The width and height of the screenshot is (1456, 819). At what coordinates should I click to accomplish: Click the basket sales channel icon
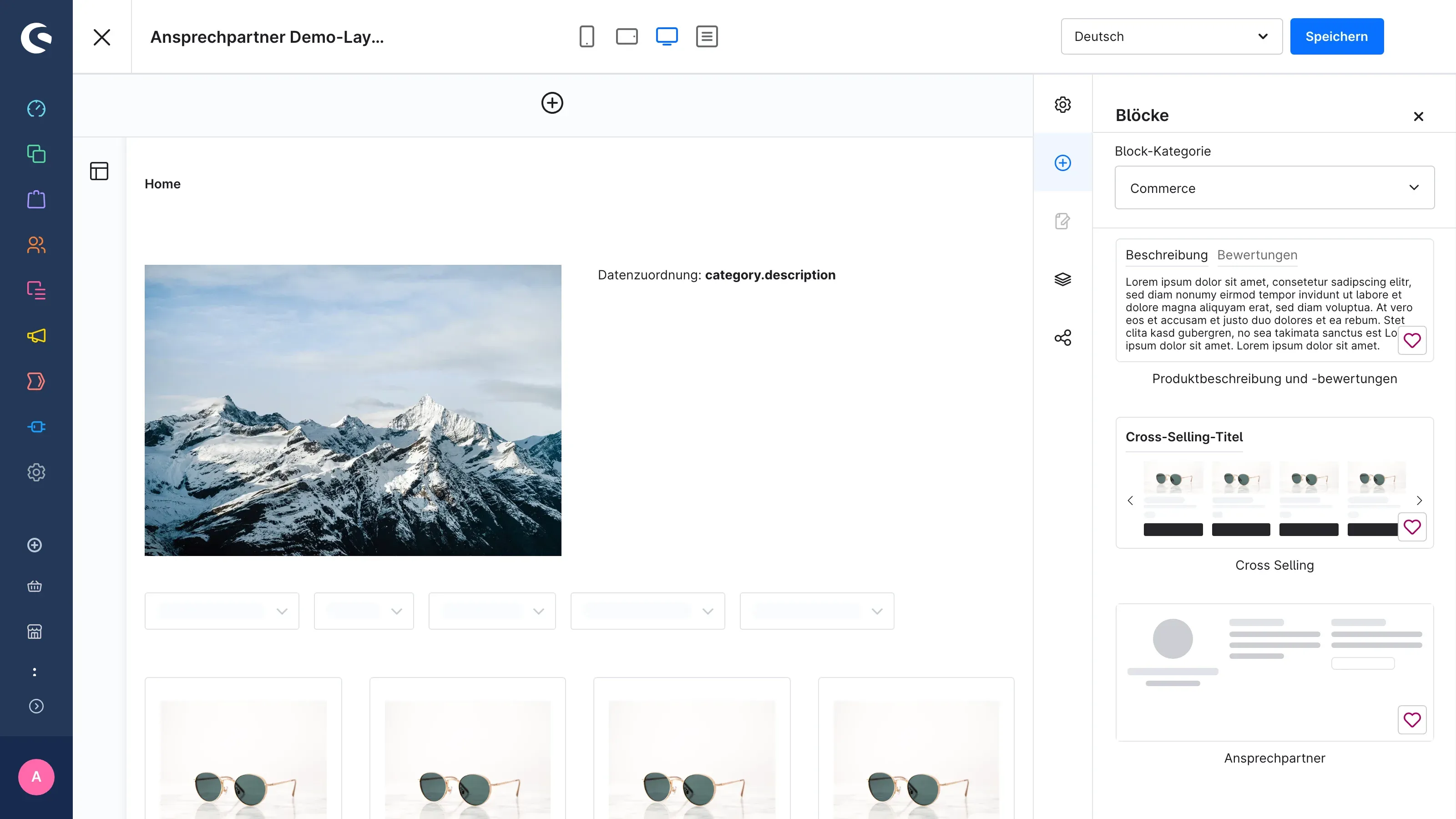(35, 586)
